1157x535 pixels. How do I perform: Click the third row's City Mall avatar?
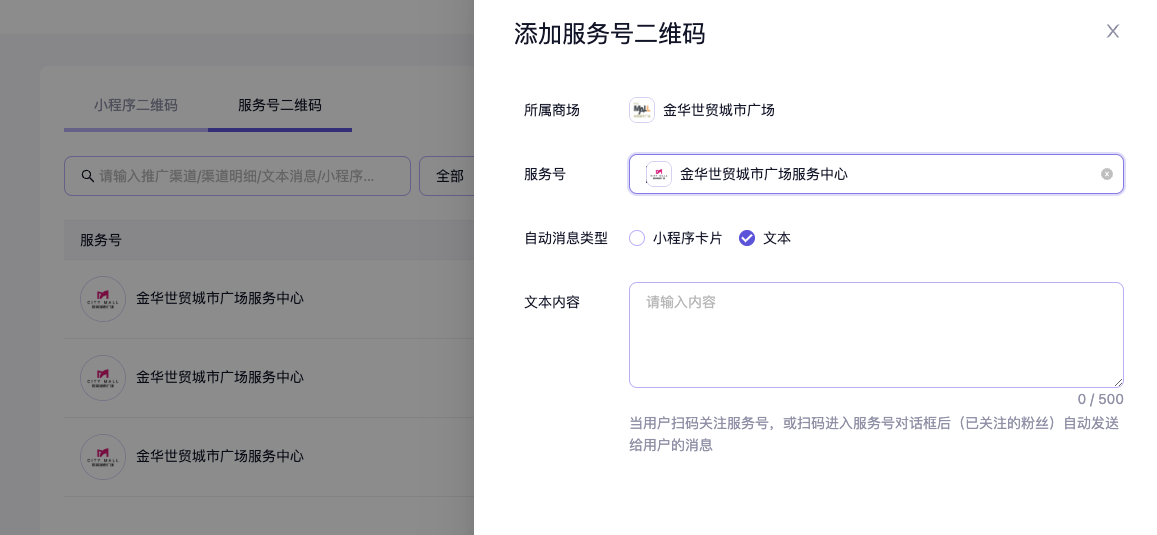pyautogui.click(x=103, y=457)
